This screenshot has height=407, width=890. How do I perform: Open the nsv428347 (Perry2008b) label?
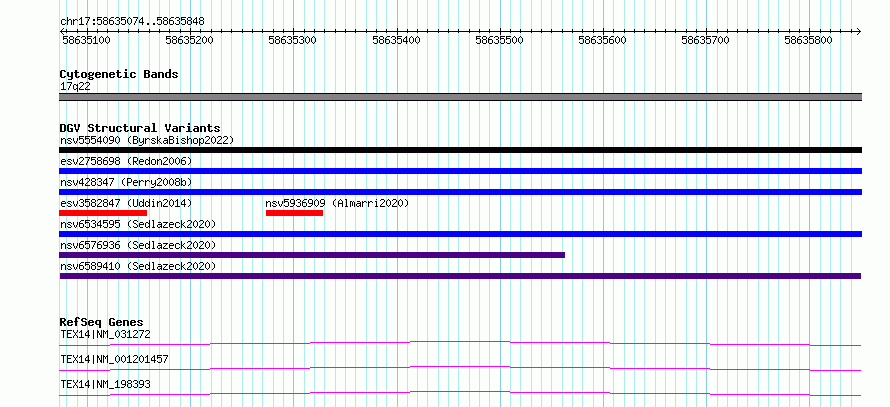coord(126,182)
